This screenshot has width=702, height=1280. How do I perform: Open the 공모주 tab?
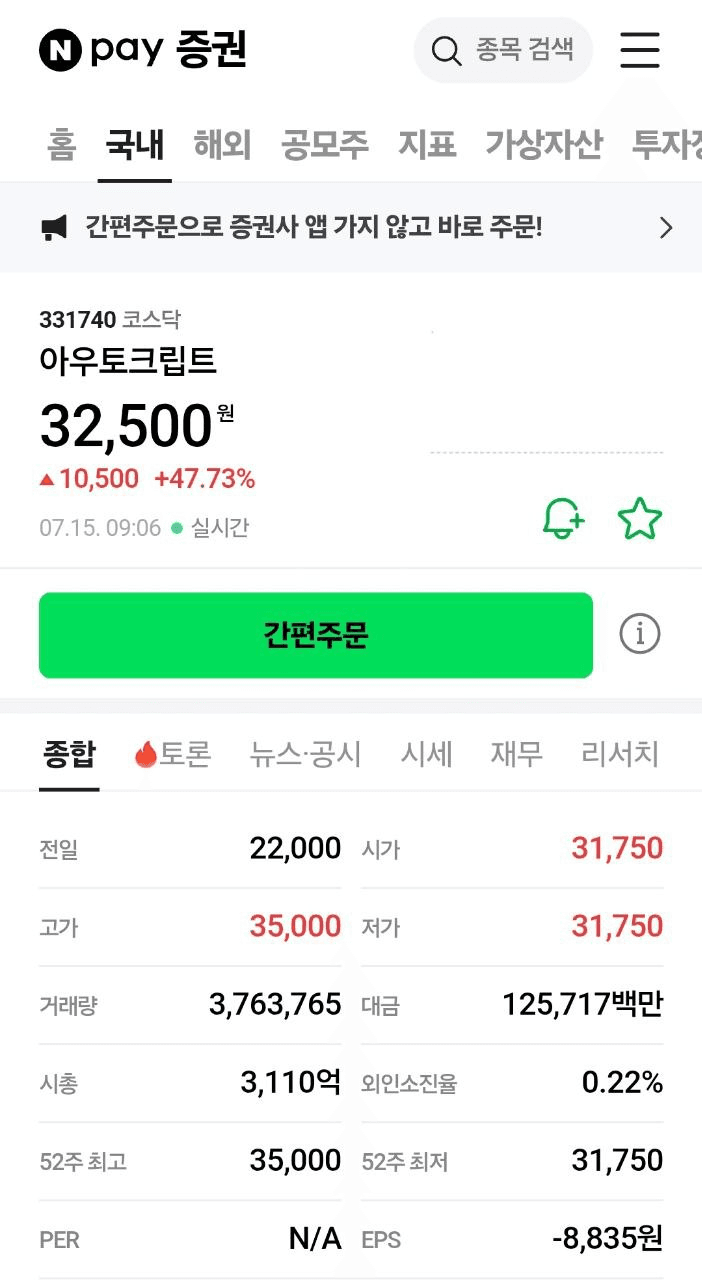tap(325, 145)
